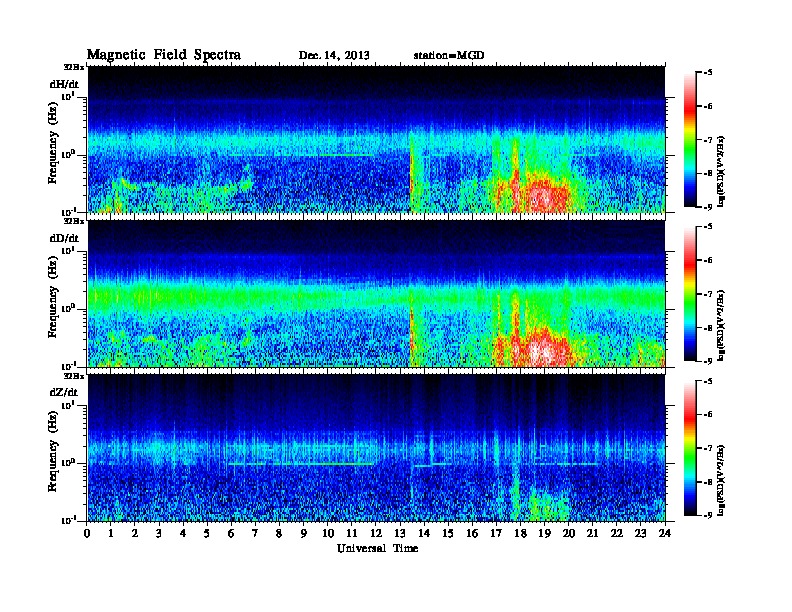
Task: Click the 32Hz label atop dH/dt panel
Action: 73,67
